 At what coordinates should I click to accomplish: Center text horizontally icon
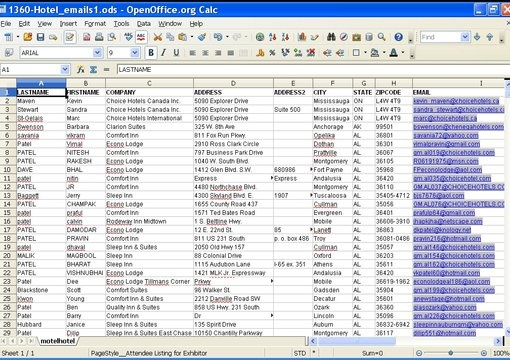205,53
